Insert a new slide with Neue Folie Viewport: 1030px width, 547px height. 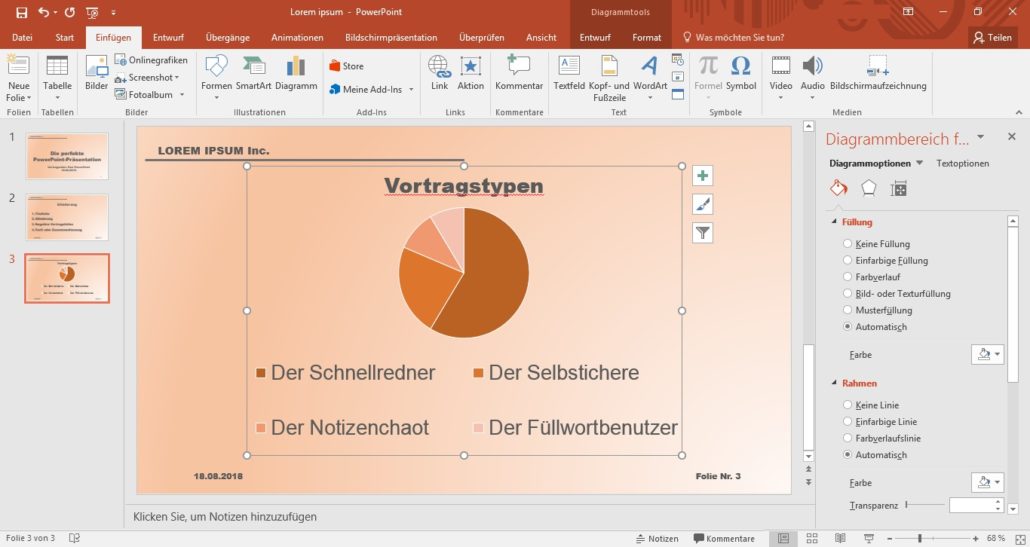tap(18, 79)
